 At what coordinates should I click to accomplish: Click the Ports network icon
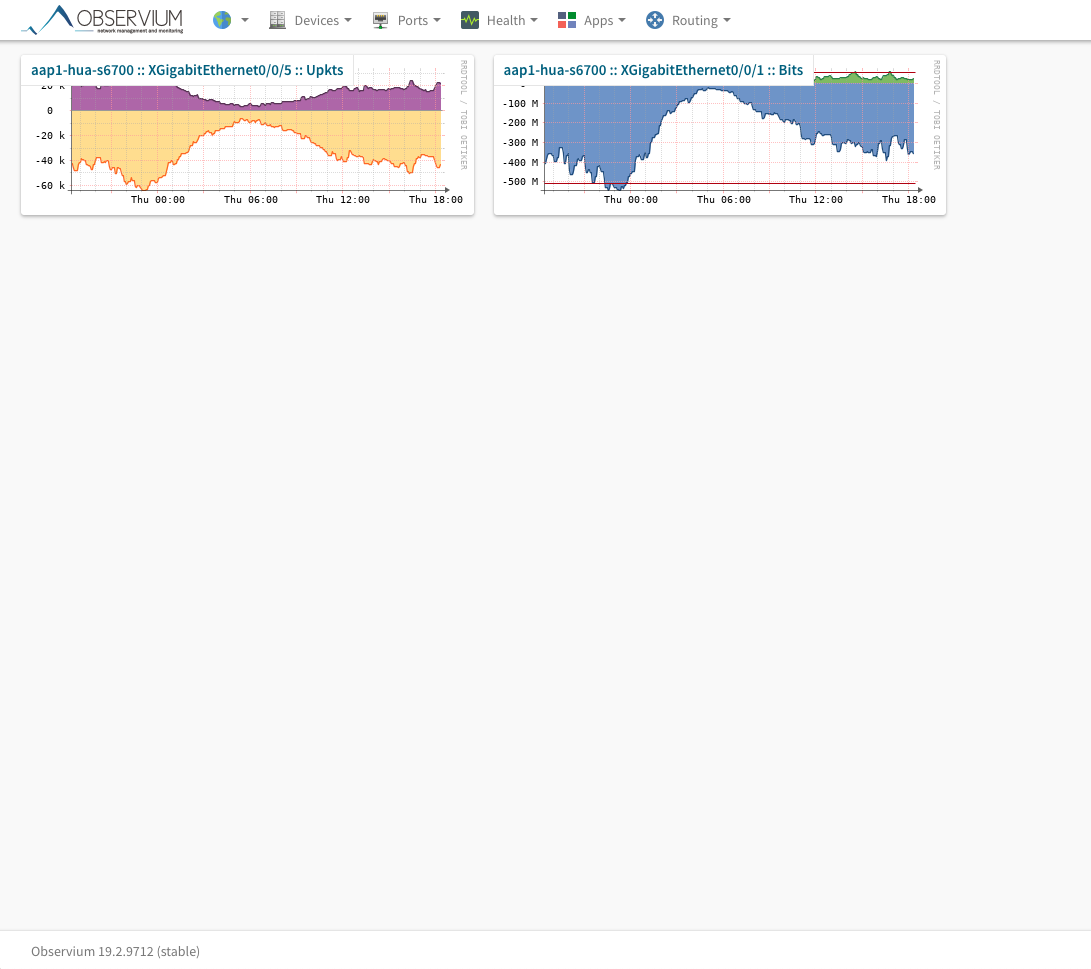tap(380, 20)
